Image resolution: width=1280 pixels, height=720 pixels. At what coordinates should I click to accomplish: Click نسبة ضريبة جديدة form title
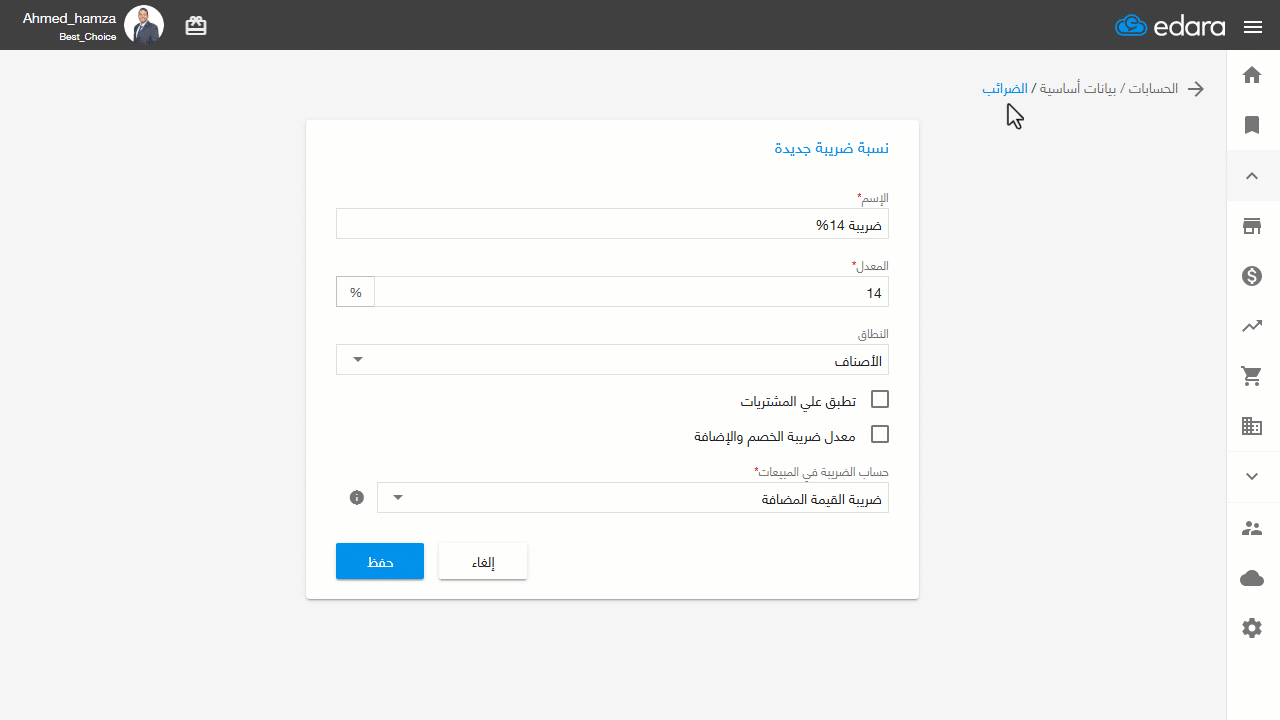point(832,148)
